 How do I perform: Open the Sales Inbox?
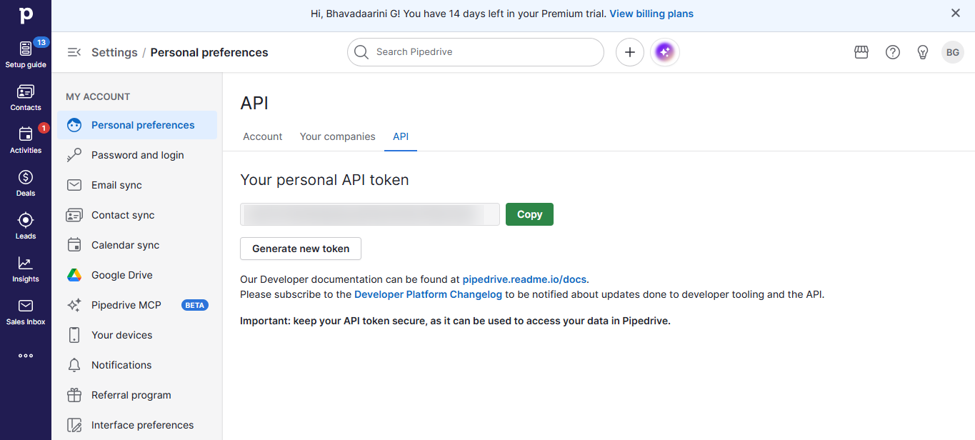(x=25, y=312)
